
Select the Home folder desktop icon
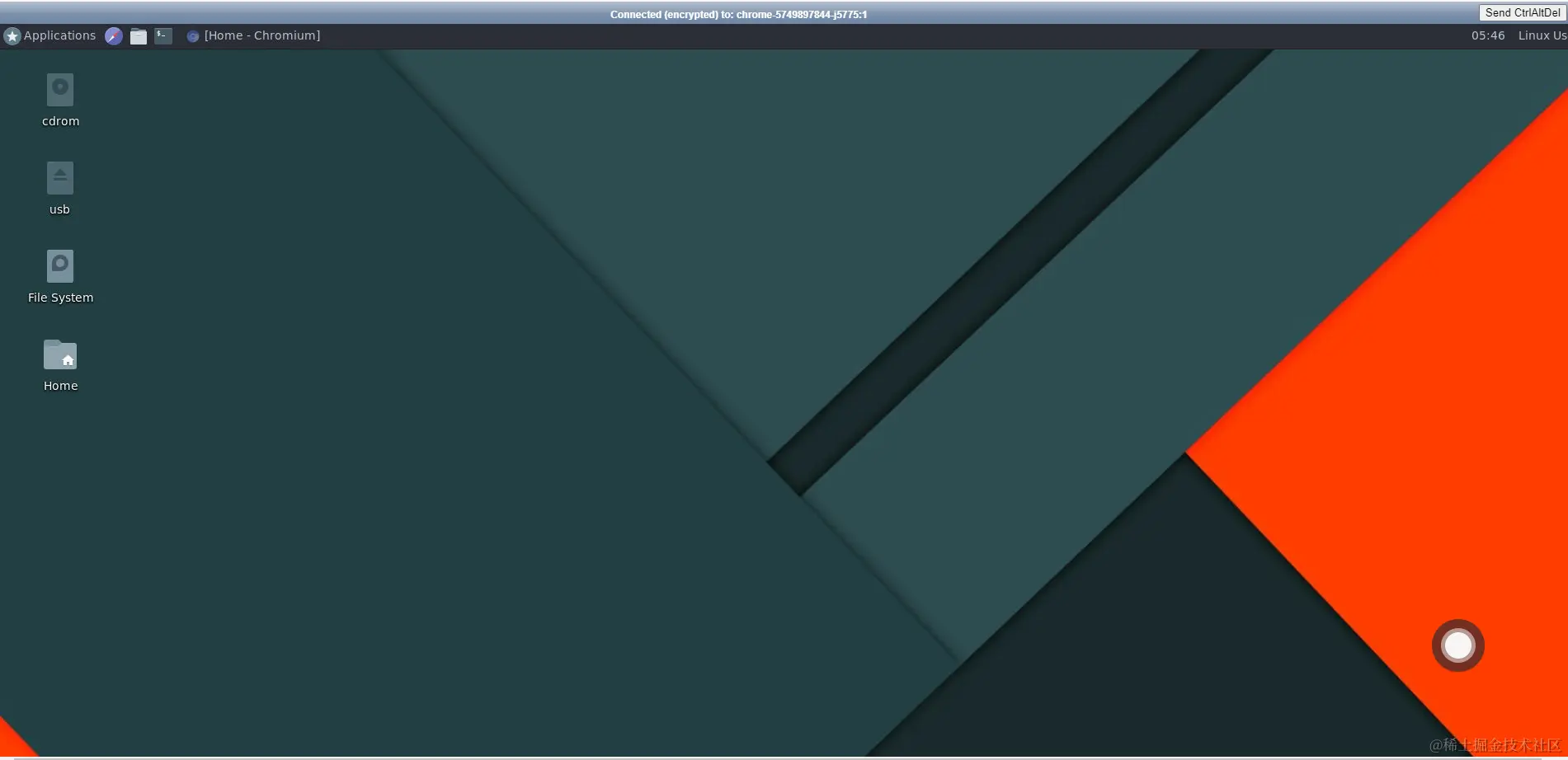(60, 365)
